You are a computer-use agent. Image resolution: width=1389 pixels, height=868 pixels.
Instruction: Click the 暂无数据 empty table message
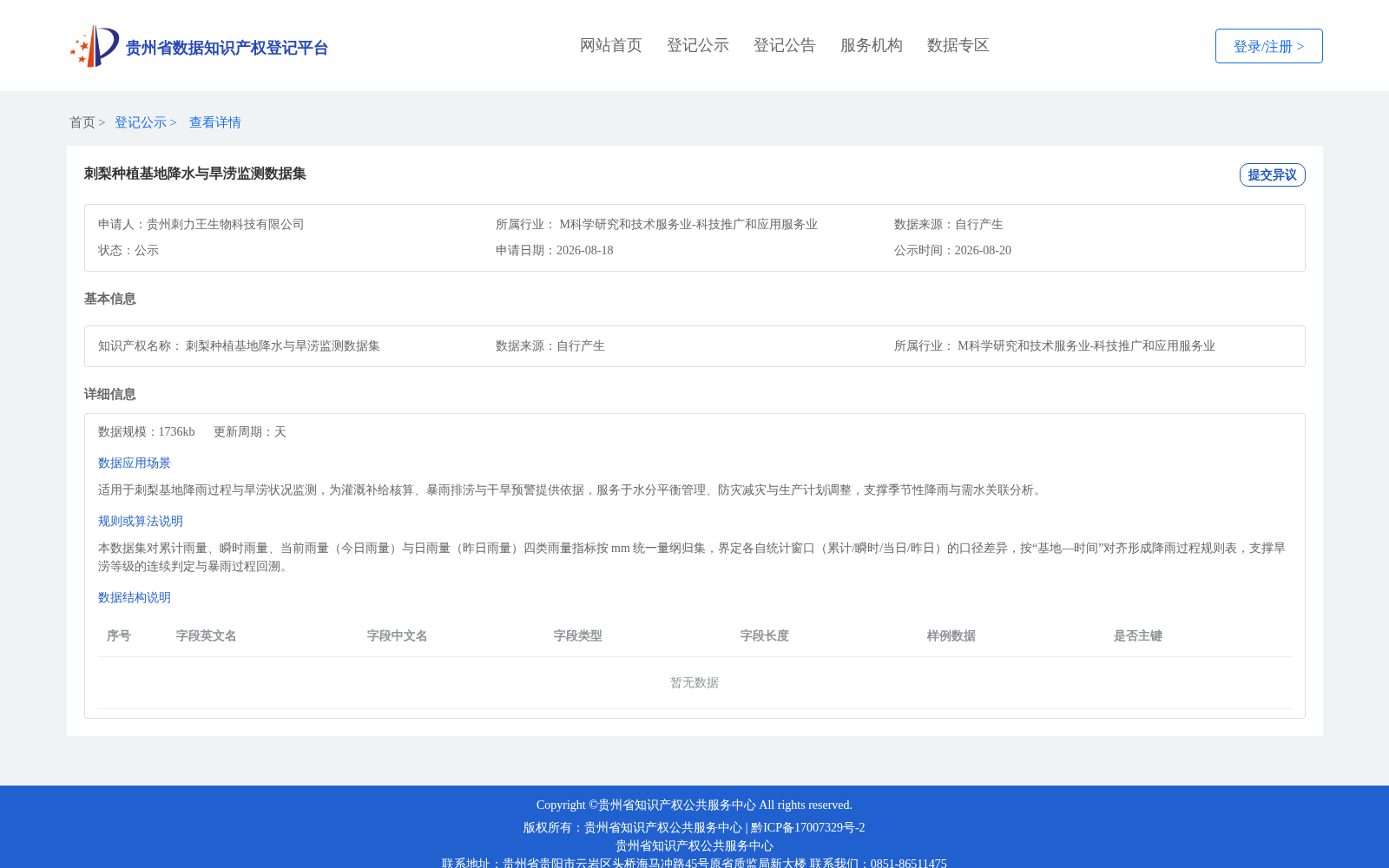pos(694,682)
